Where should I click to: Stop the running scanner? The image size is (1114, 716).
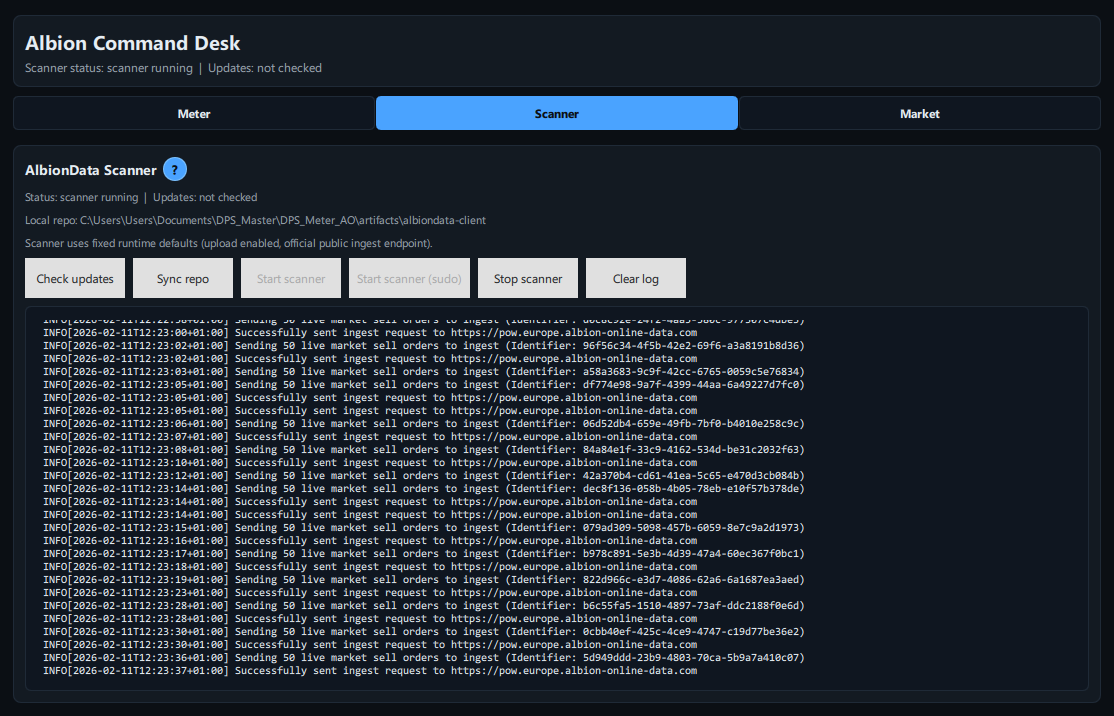[527, 278]
